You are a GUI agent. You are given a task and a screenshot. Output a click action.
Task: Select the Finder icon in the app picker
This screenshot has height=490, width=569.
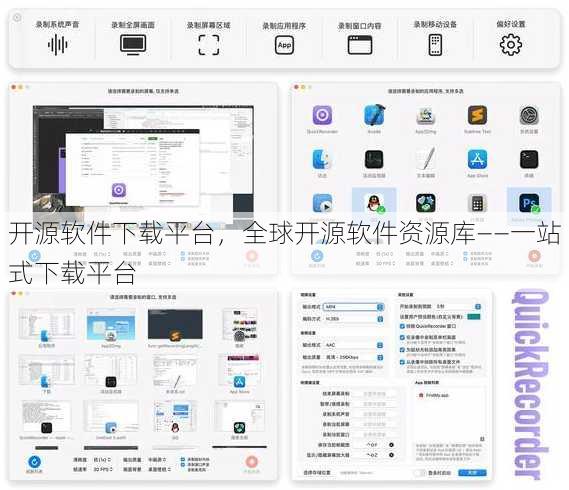tap(322, 160)
